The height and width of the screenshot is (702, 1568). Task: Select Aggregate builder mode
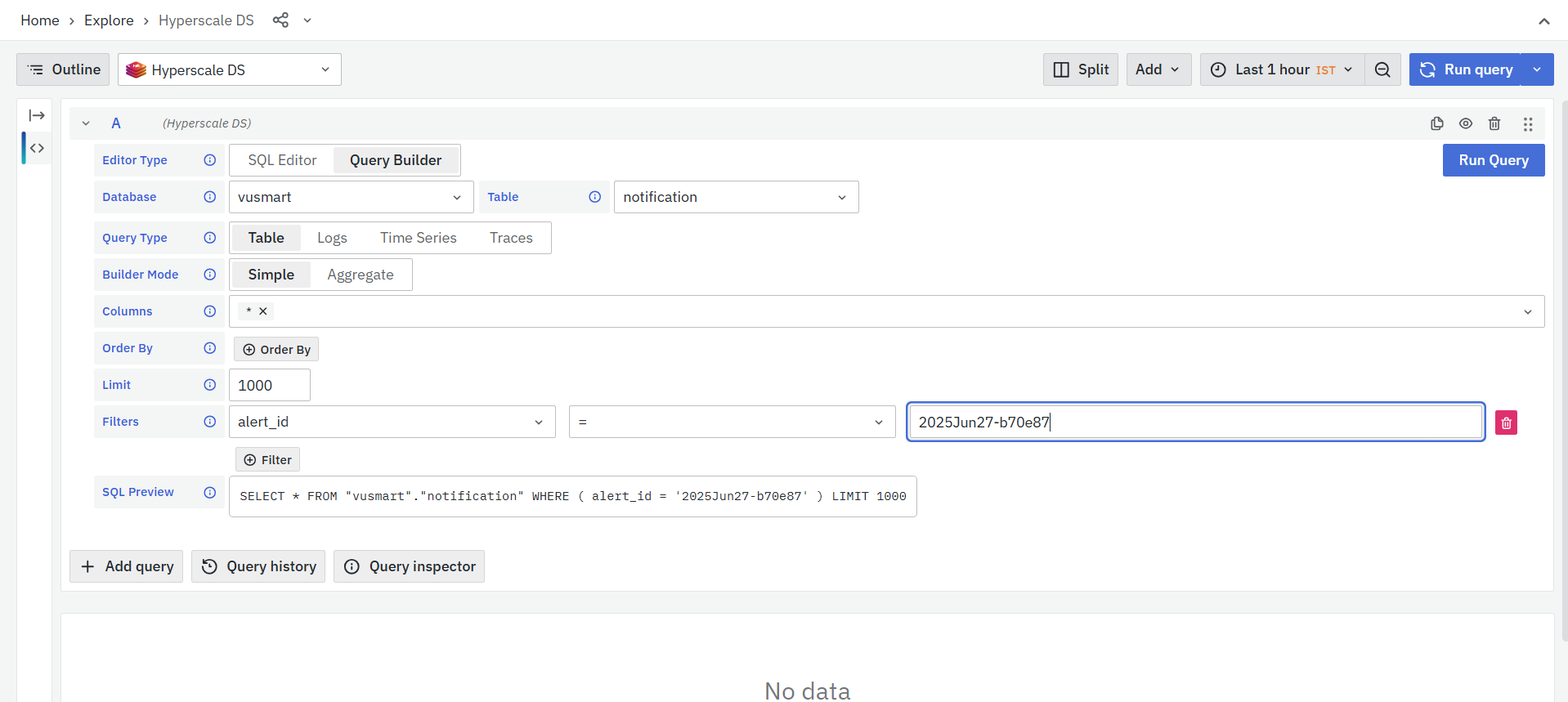coord(361,275)
